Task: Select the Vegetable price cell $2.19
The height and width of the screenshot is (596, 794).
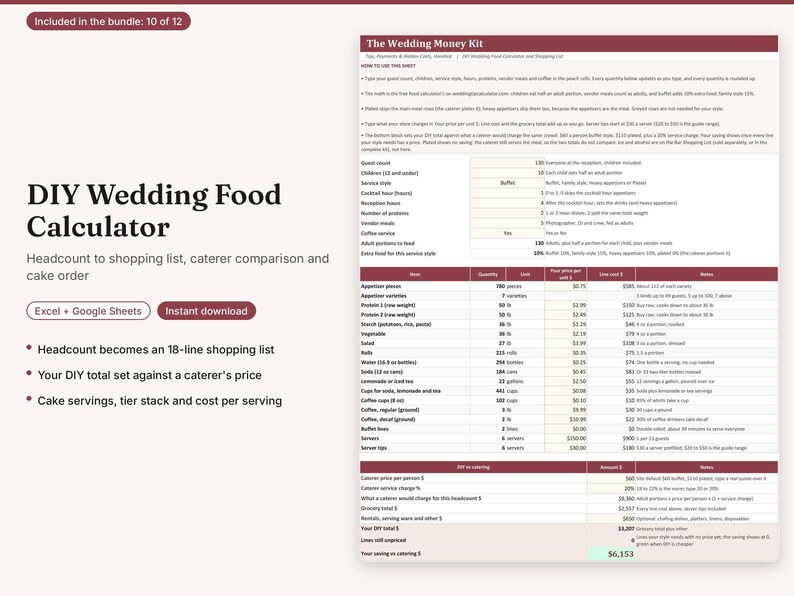Action: point(566,334)
